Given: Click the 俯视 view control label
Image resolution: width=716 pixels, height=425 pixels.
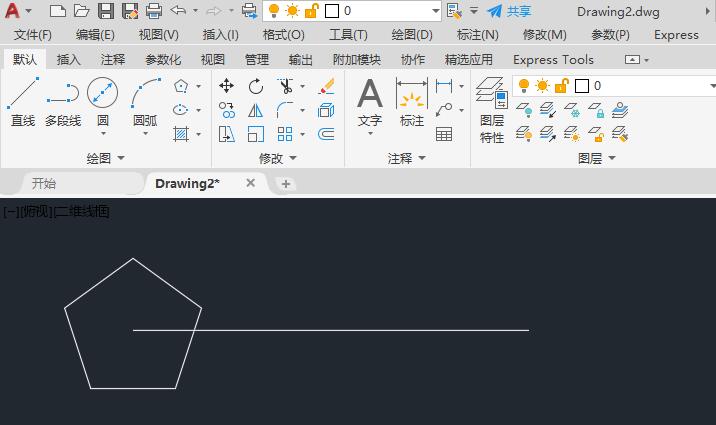Looking at the screenshot, I should click(x=37, y=211).
